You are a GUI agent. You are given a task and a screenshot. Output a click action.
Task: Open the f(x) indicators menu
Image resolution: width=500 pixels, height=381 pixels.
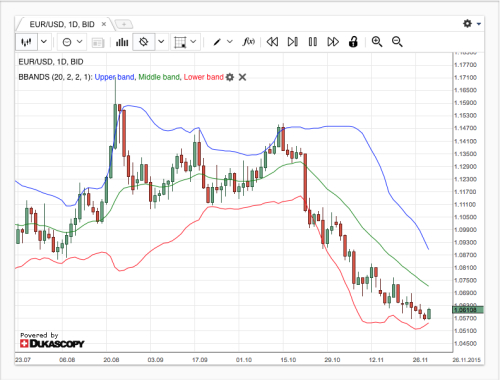[x=249, y=42]
